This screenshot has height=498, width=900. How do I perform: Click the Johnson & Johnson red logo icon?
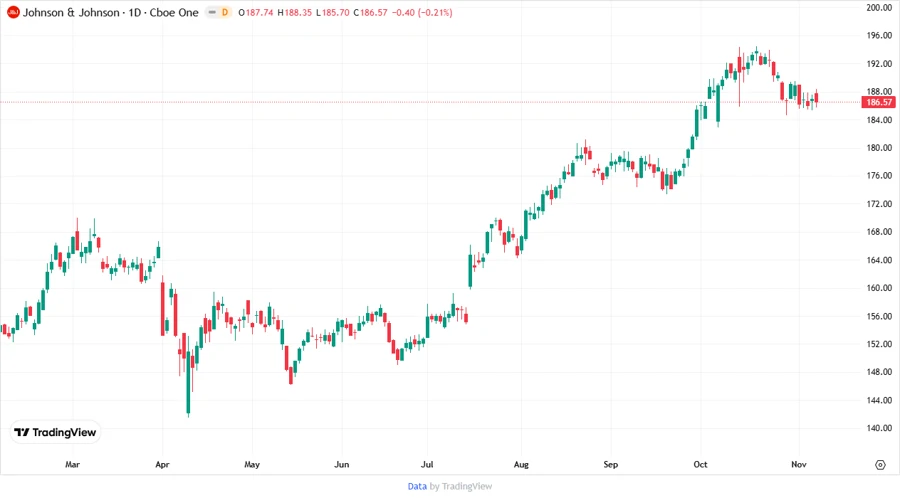click(x=13, y=12)
